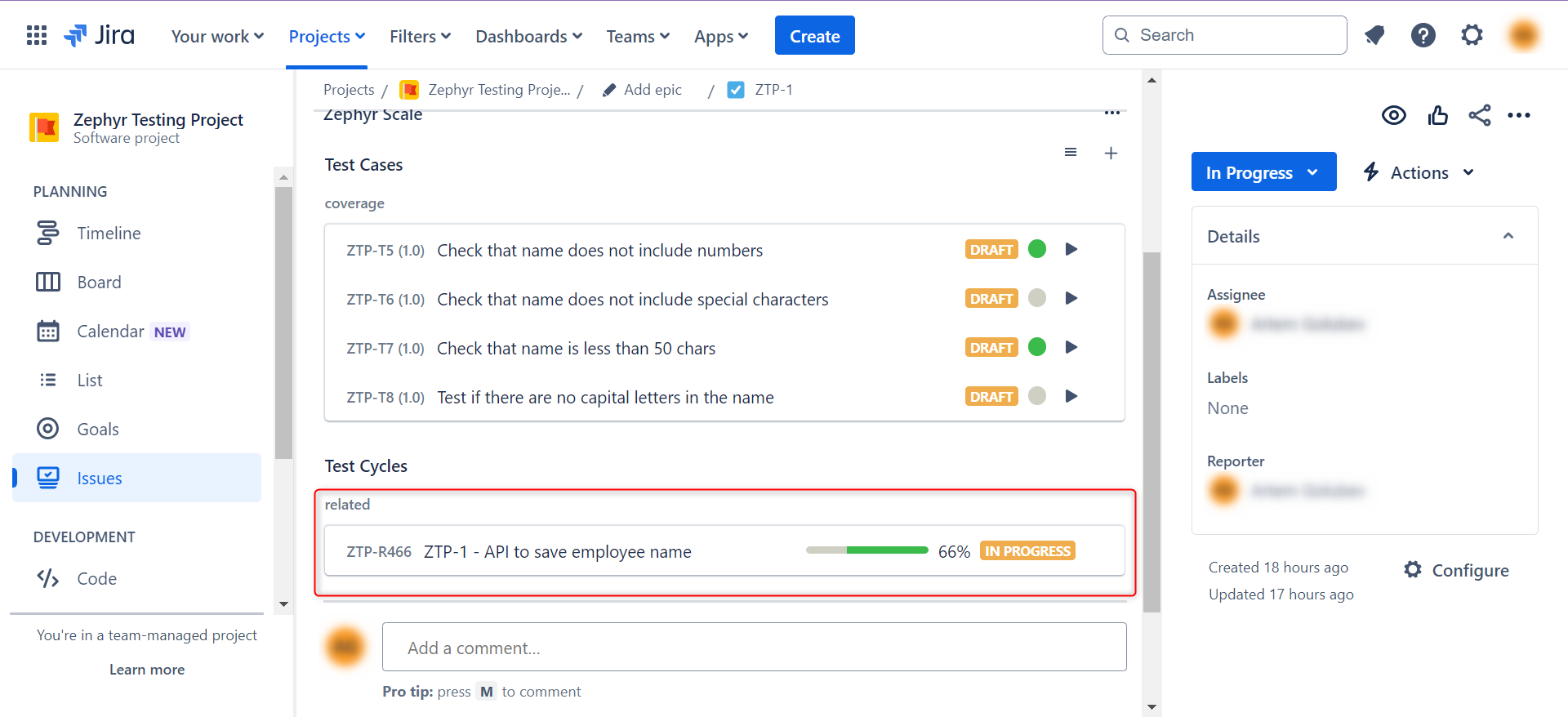Expand the Actions dropdown
This screenshot has width=1568, height=717.
[1419, 172]
